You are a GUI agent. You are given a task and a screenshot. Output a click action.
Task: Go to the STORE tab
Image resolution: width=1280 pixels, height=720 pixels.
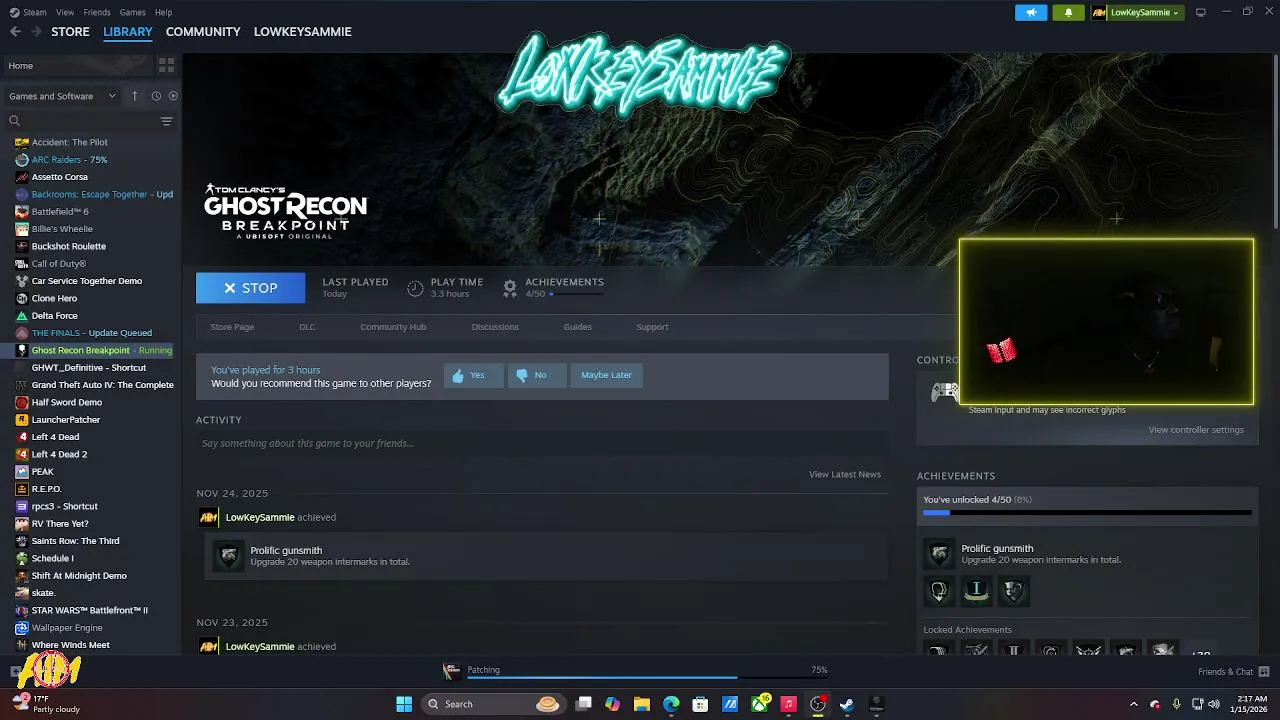point(70,32)
